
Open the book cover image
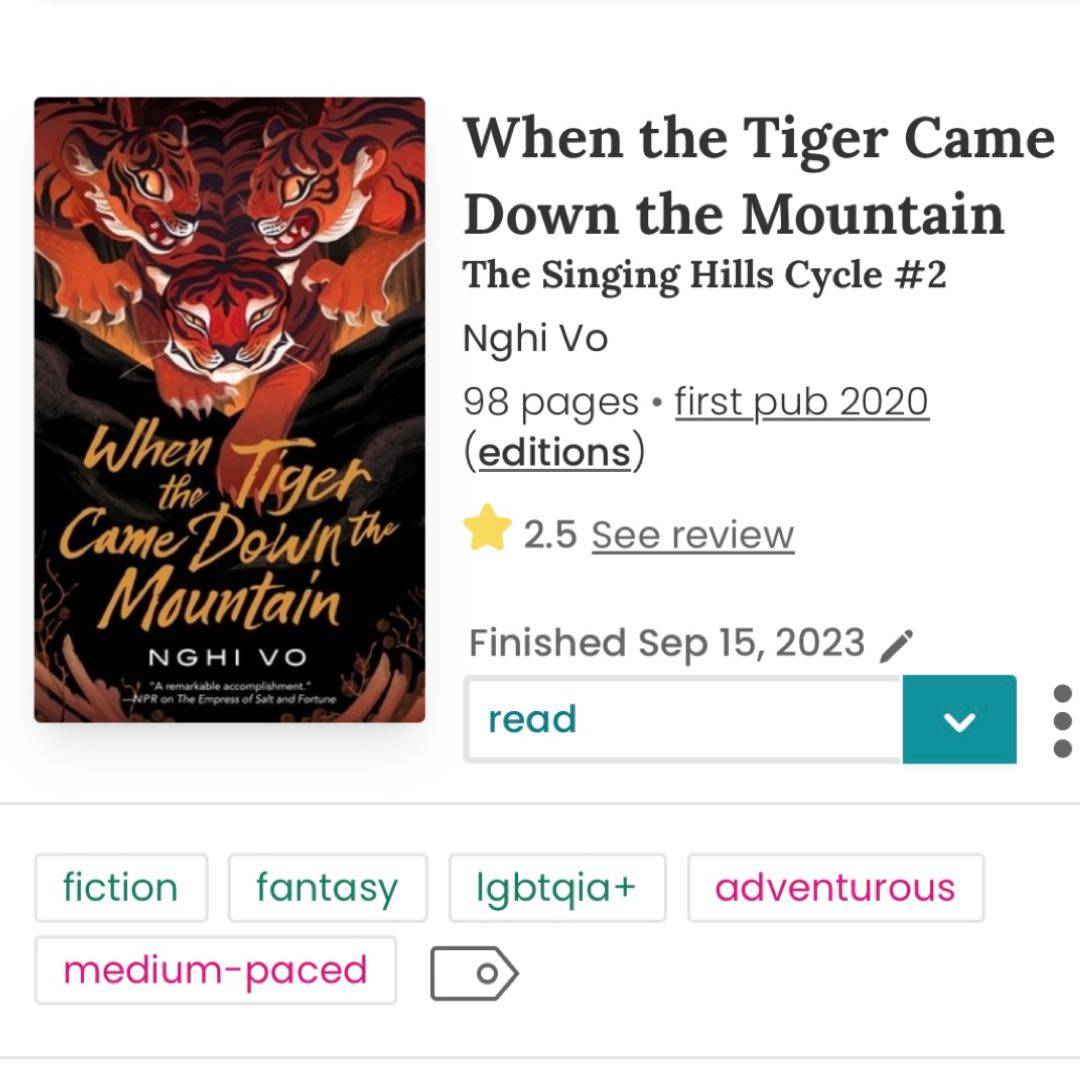[230, 410]
